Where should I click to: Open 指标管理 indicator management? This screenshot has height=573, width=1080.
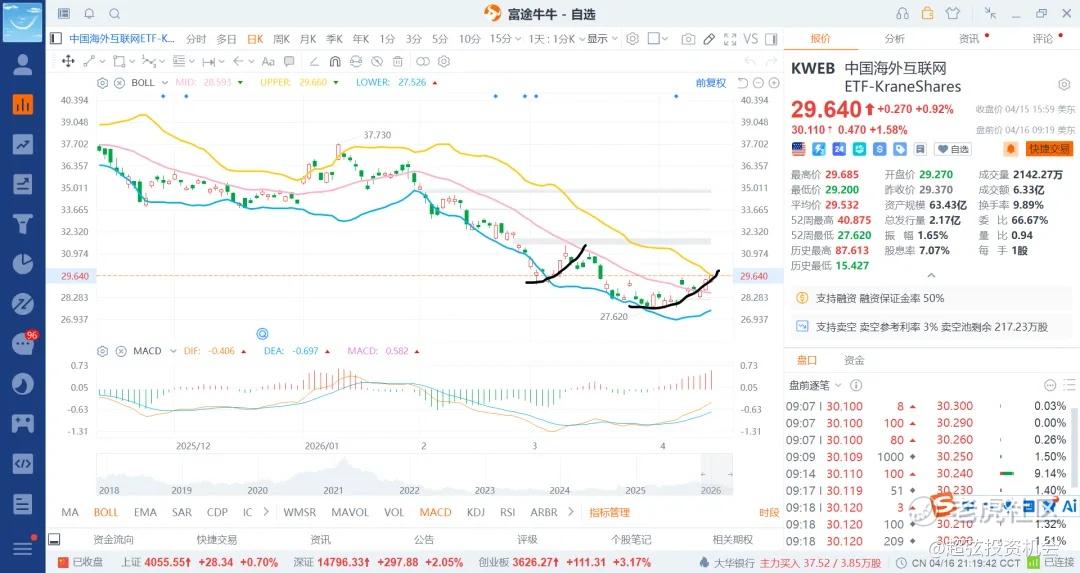point(610,512)
